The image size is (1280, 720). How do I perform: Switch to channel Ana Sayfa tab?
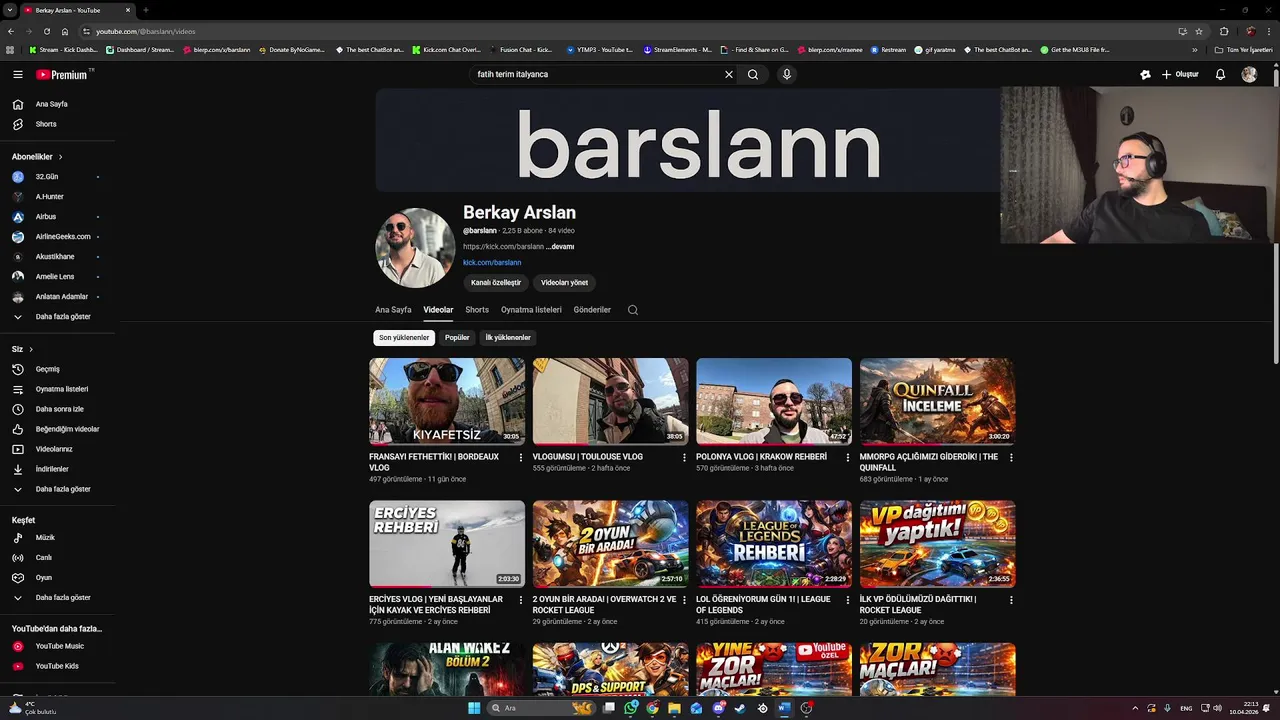pyautogui.click(x=393, y=310)
